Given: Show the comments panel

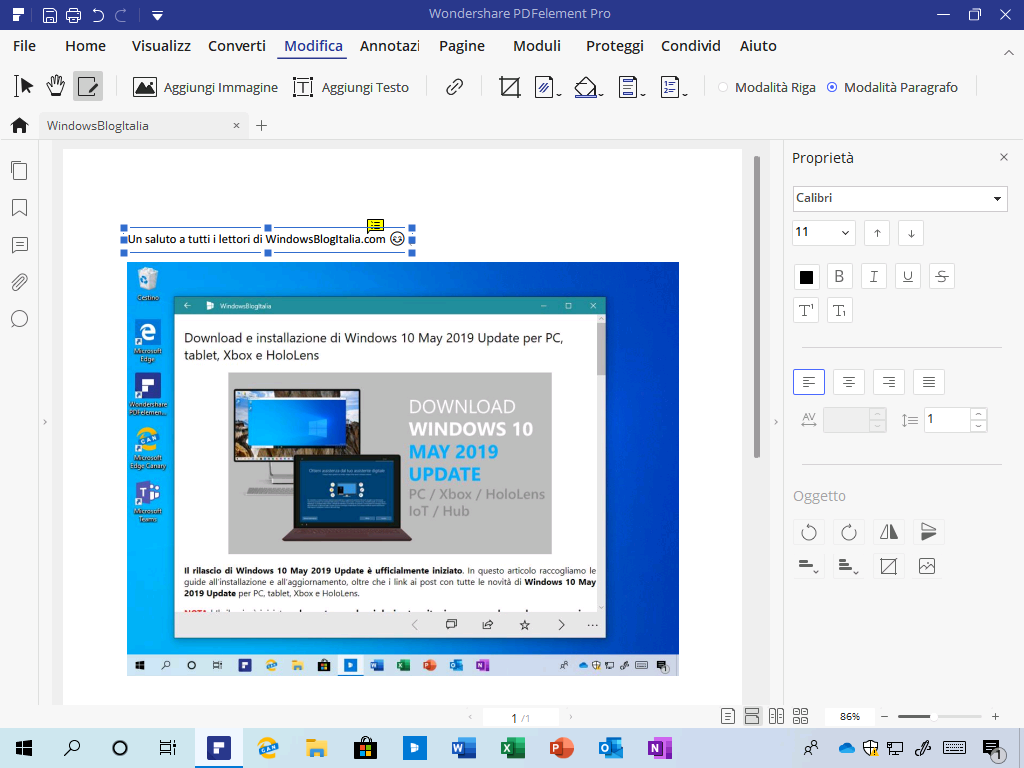Looking at the screenshot, I should pyautogui.click(x=20, y=245).
